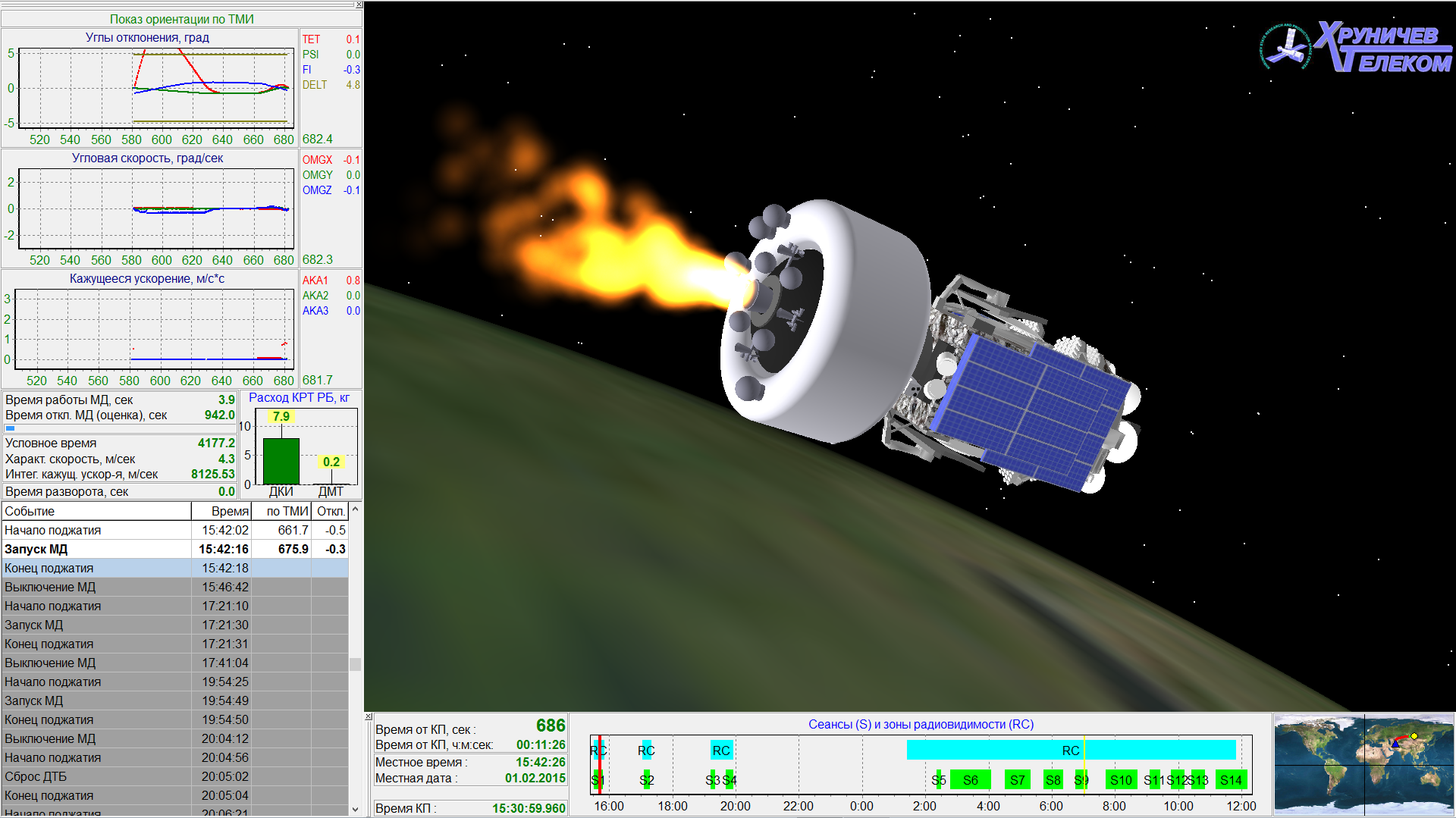Click the world map ground track thumbnail
Viewport: 1456px width, 818px height.
[1363, 763]
